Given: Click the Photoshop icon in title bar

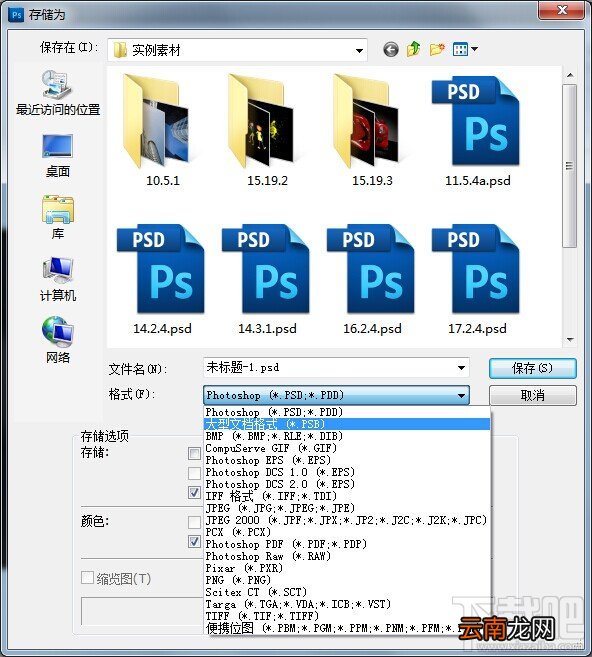Looking at the screenshot, I should pyautogui.click(x=16, y=15).
